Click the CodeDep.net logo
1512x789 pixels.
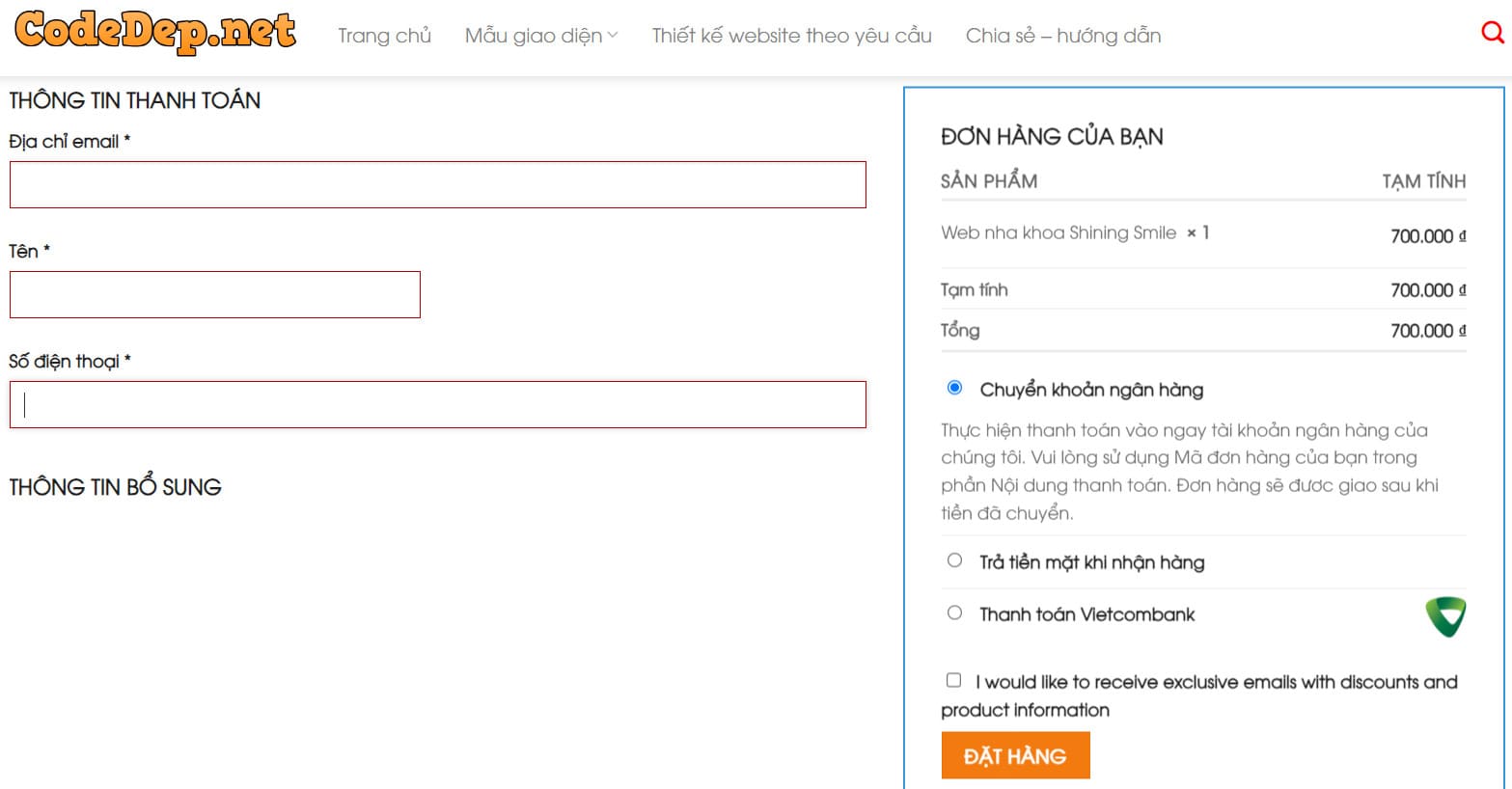click(x=155, y=32)
